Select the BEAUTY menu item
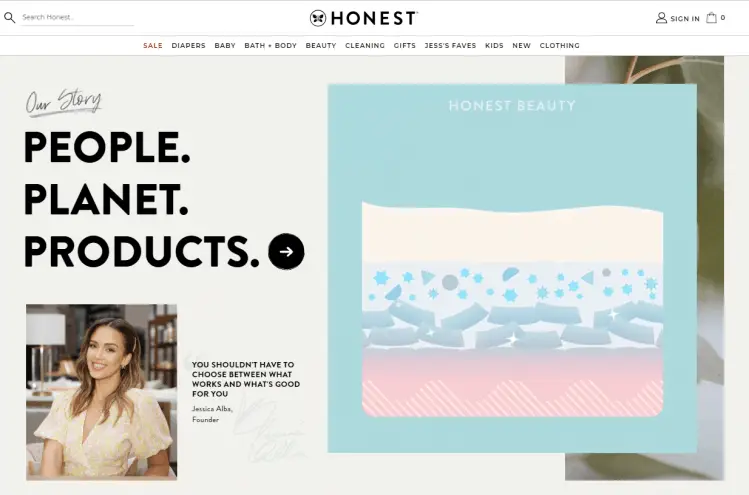749x495 pixels. [321, 45]
